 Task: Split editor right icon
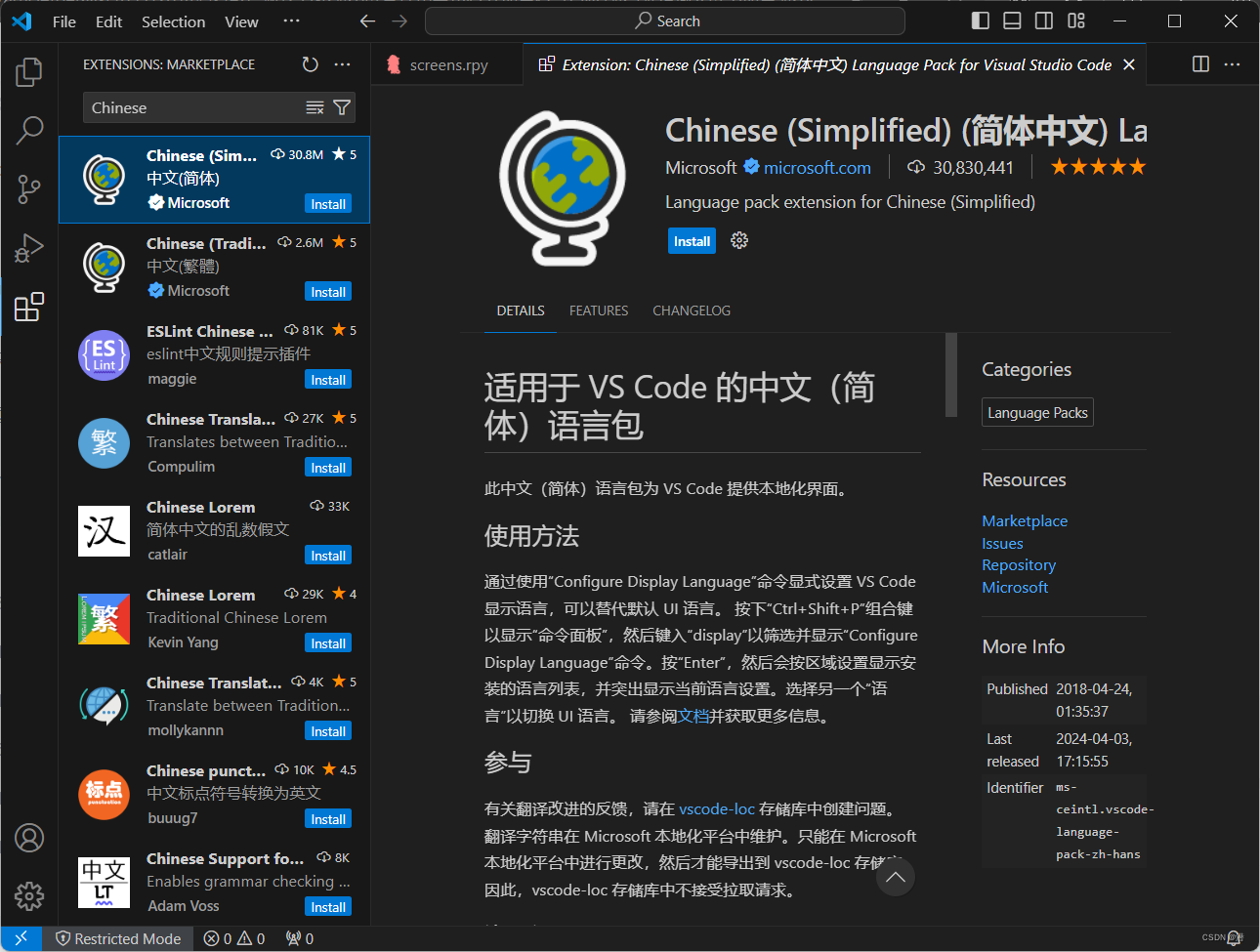1200,64
